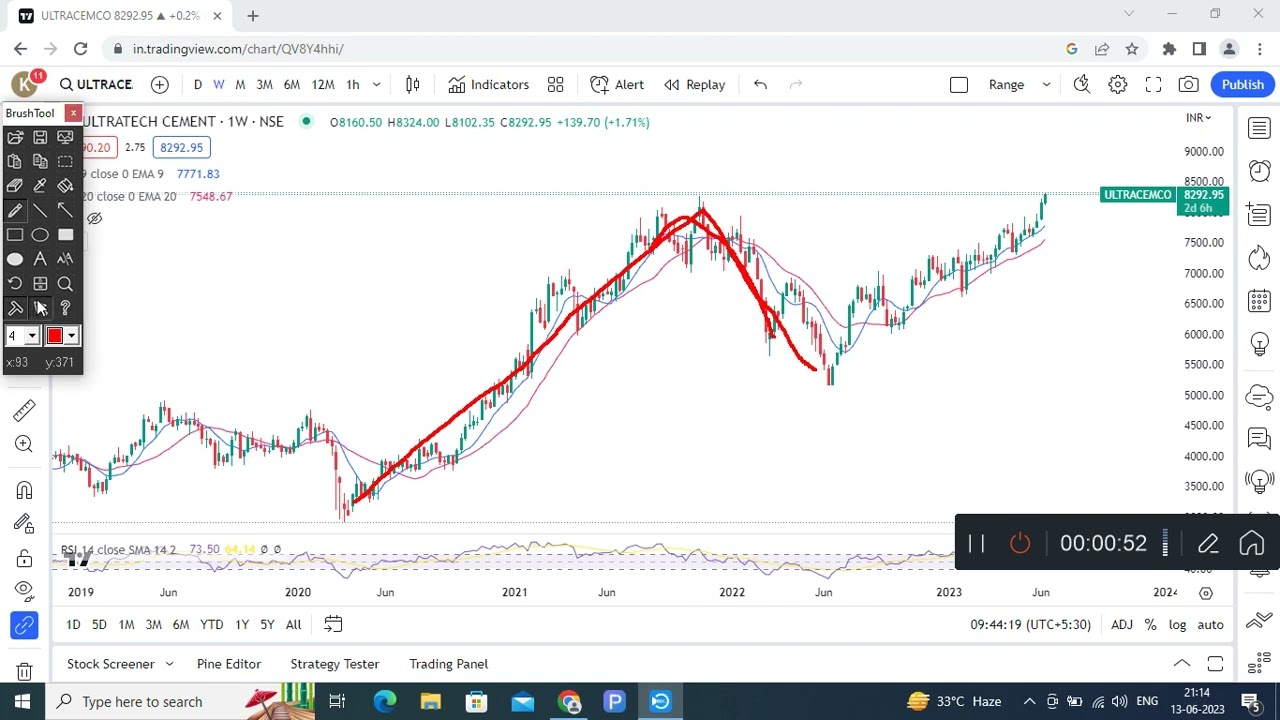Select the paint bucket fill tool

point(65,186)
